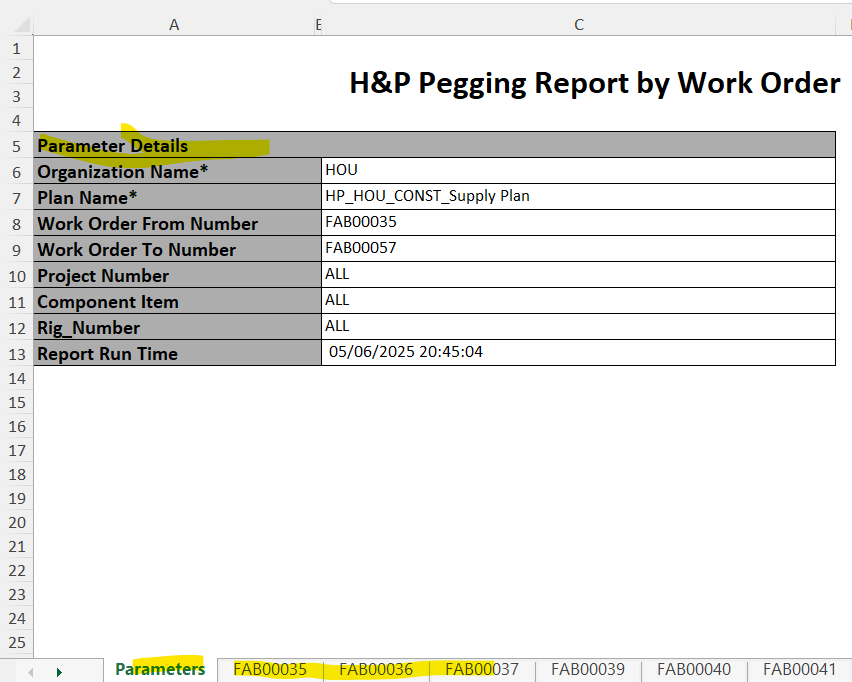Select row 8 header
The image size is (852, 682).
(x=16, y=224)
